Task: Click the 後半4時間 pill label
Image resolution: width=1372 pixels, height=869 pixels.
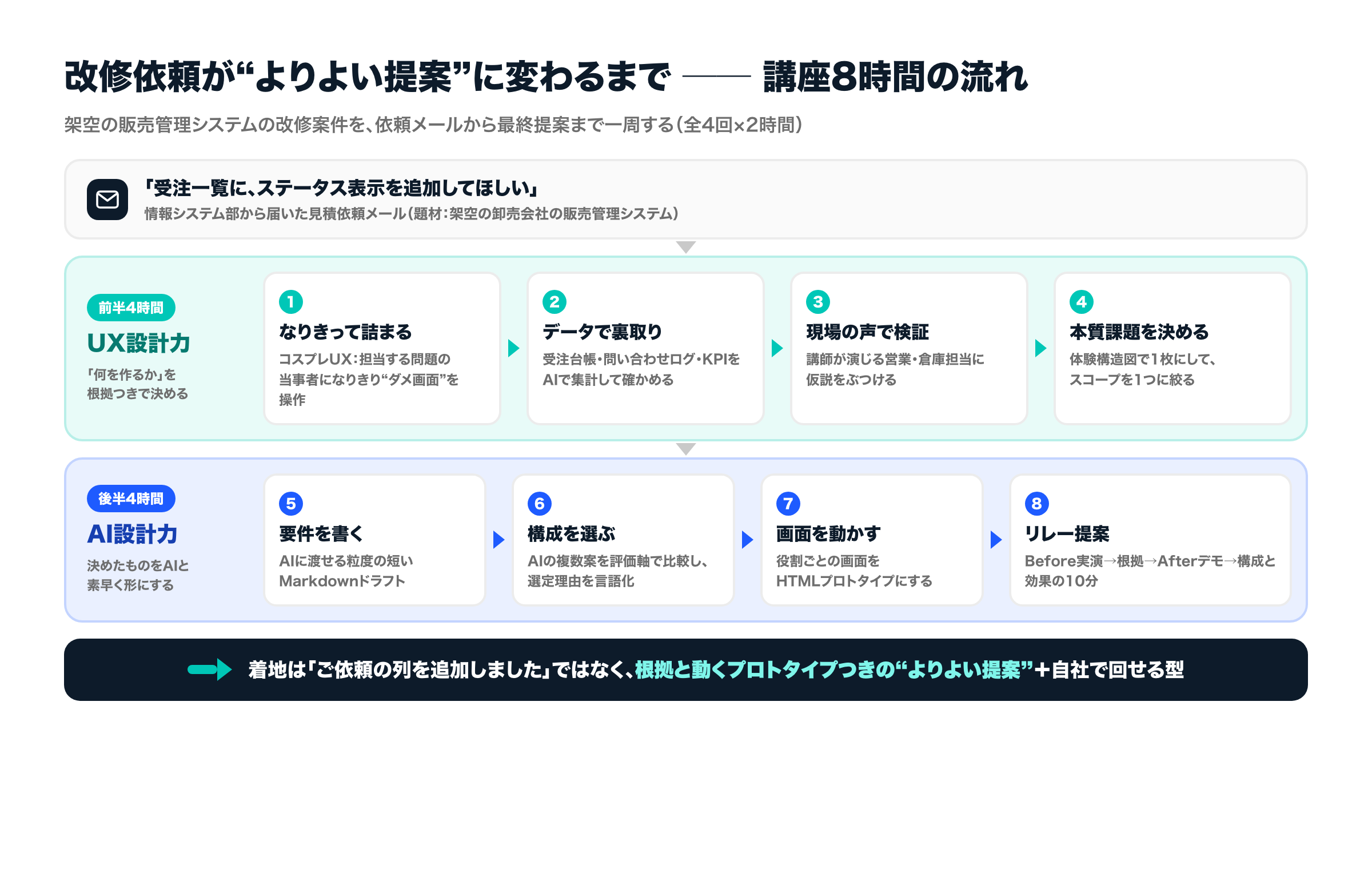Action: pyautogui.click(x=131, y=499)
